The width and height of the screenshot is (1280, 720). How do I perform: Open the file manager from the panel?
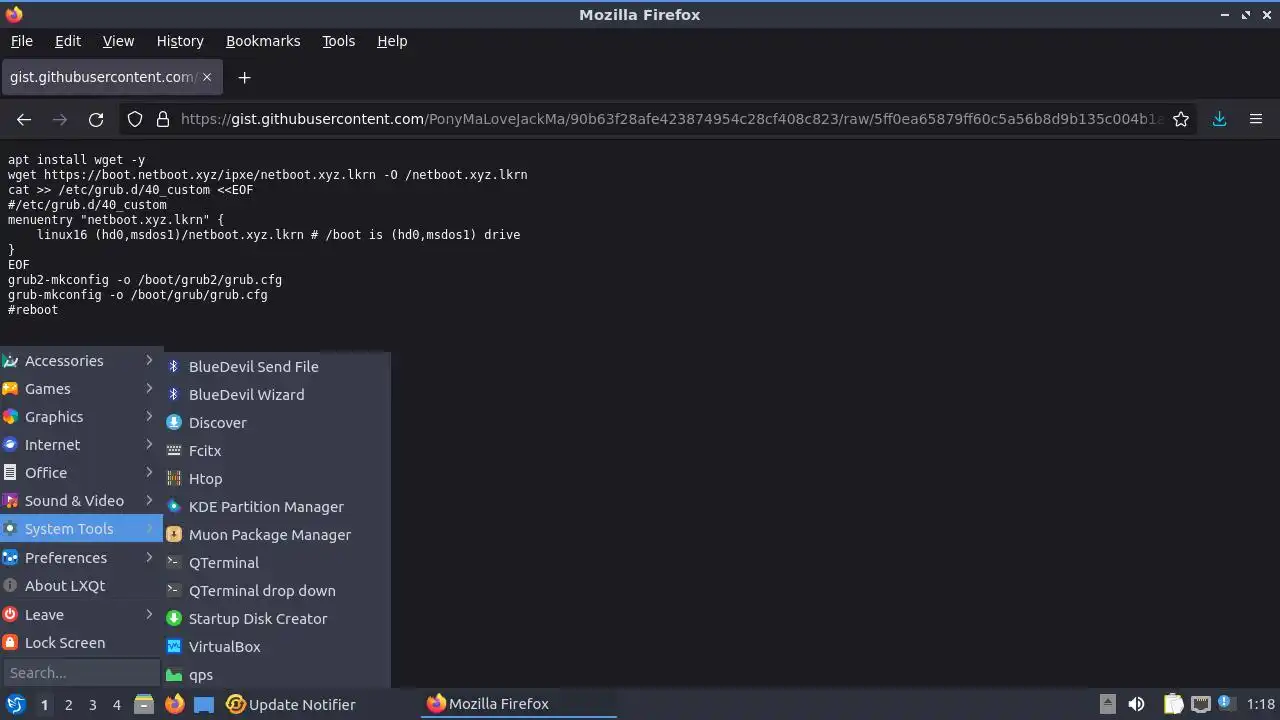(x=144, y=704)
